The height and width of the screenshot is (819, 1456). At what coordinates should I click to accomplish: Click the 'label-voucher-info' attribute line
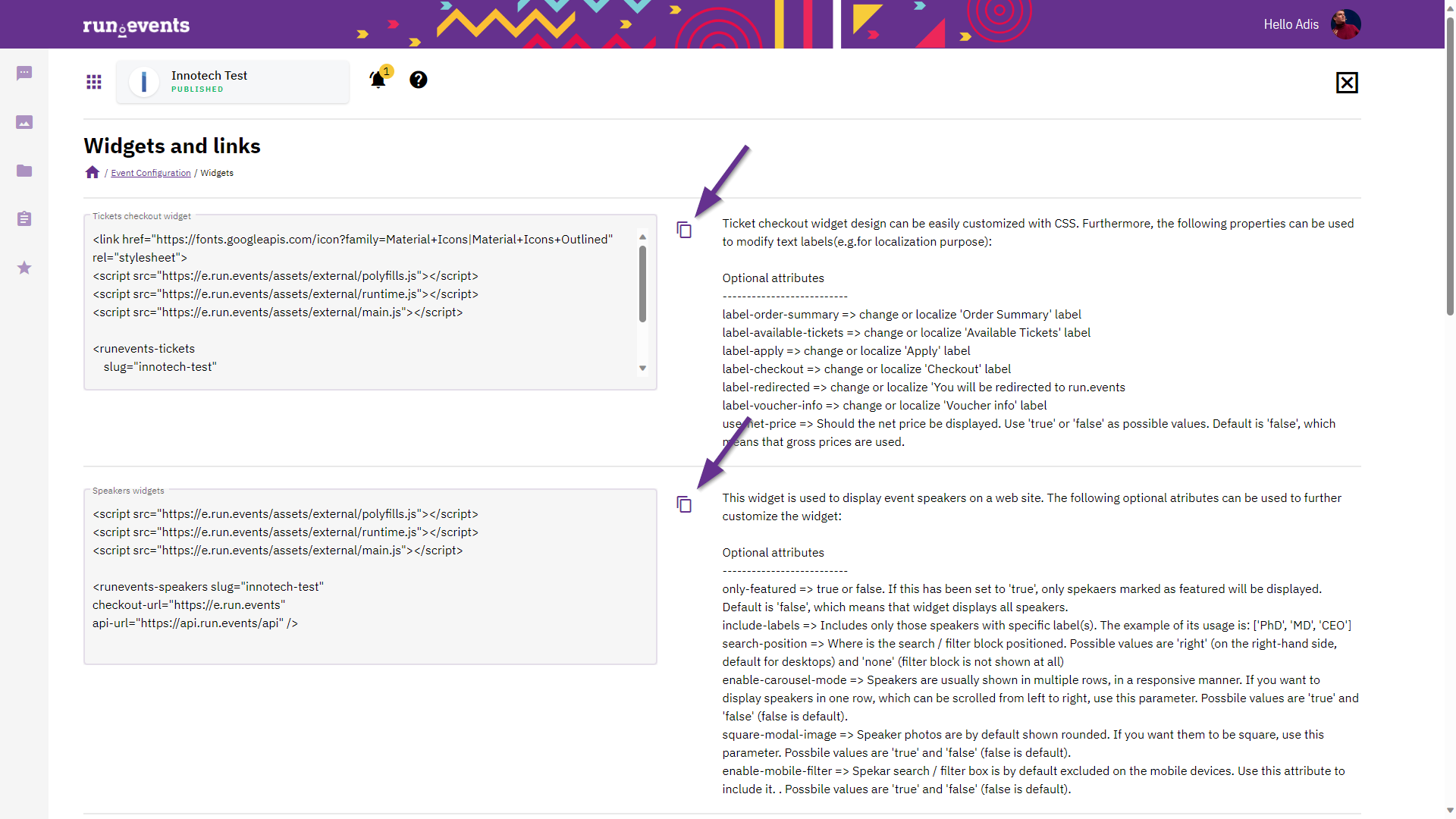[x=884, y=406]
